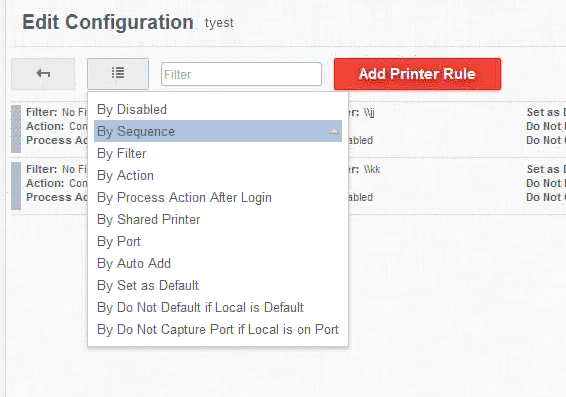The width and height of the screenshot is (566, 397).
Task: Click the \\jj printer text
Action: click(x=369, y=113)
